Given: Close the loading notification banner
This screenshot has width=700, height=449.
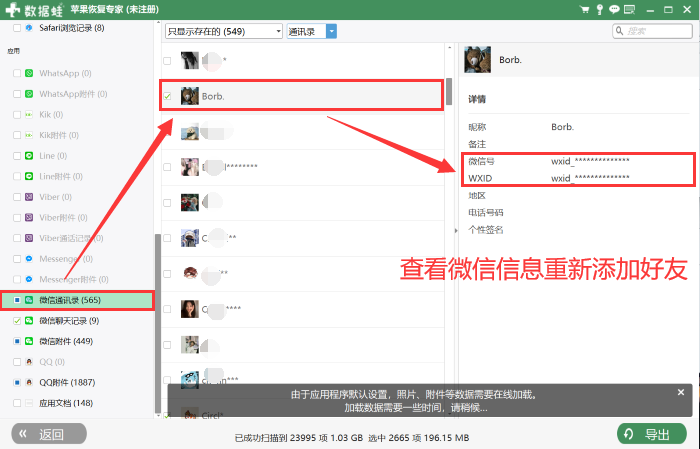Looking at the screenshot, I should click(x=681, y=392).
